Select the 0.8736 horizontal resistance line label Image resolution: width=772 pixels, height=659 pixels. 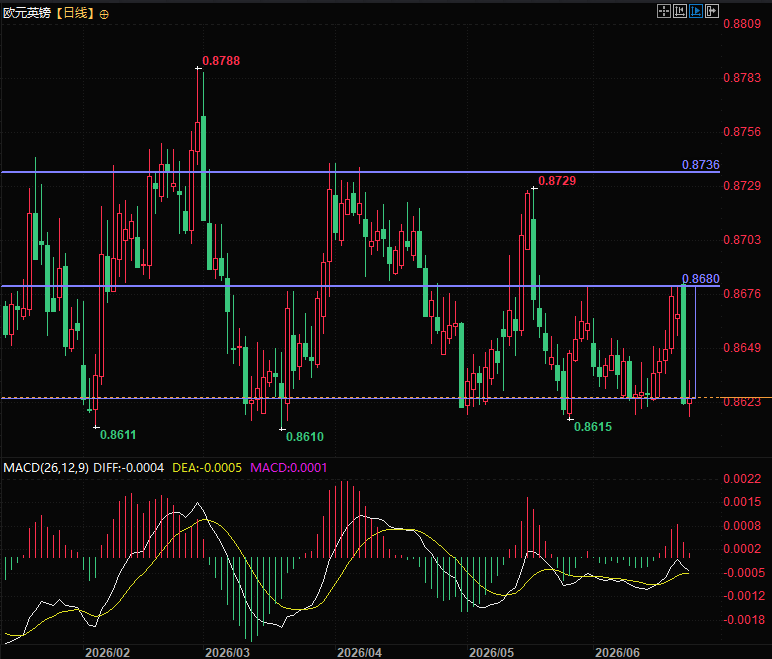701,165
